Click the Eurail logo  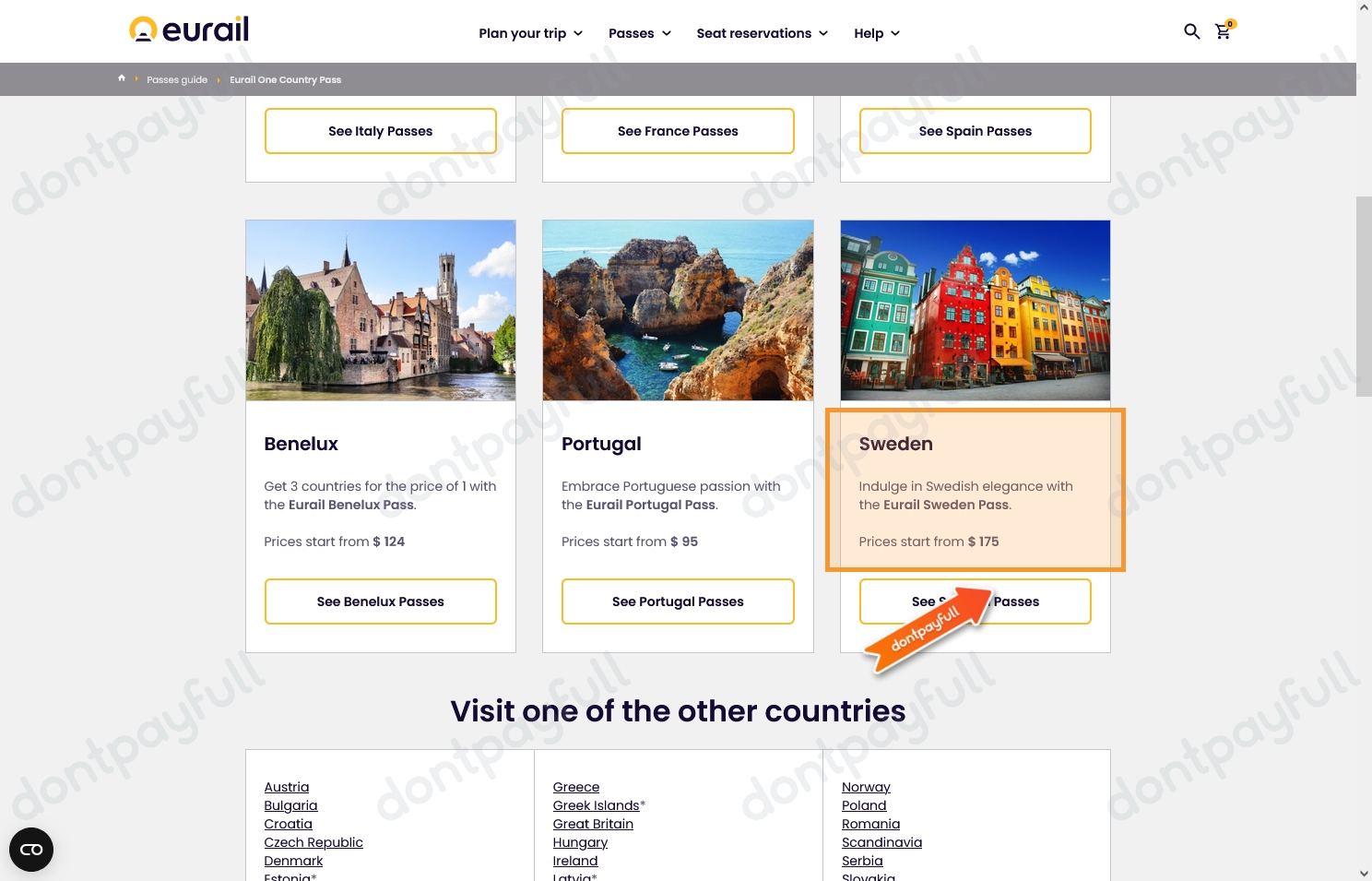pyautogui.click(x=189, y=30)
